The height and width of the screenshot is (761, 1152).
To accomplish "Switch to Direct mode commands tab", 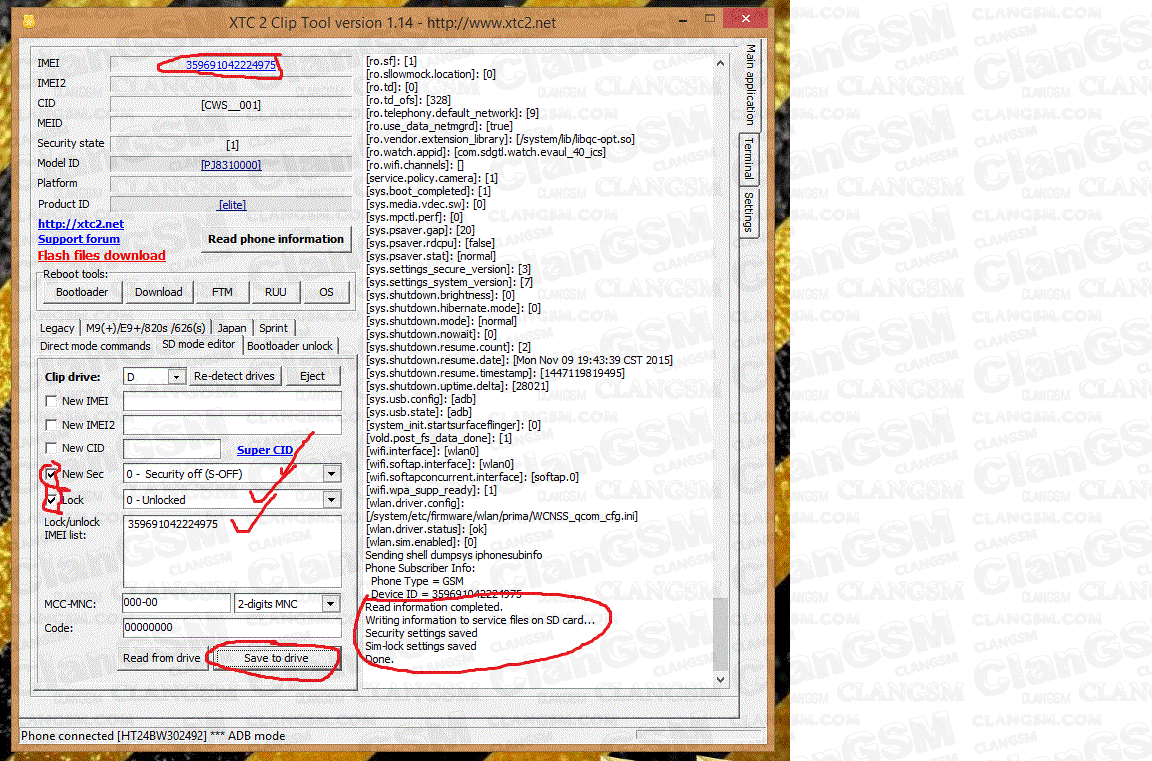I will [95, 346].
